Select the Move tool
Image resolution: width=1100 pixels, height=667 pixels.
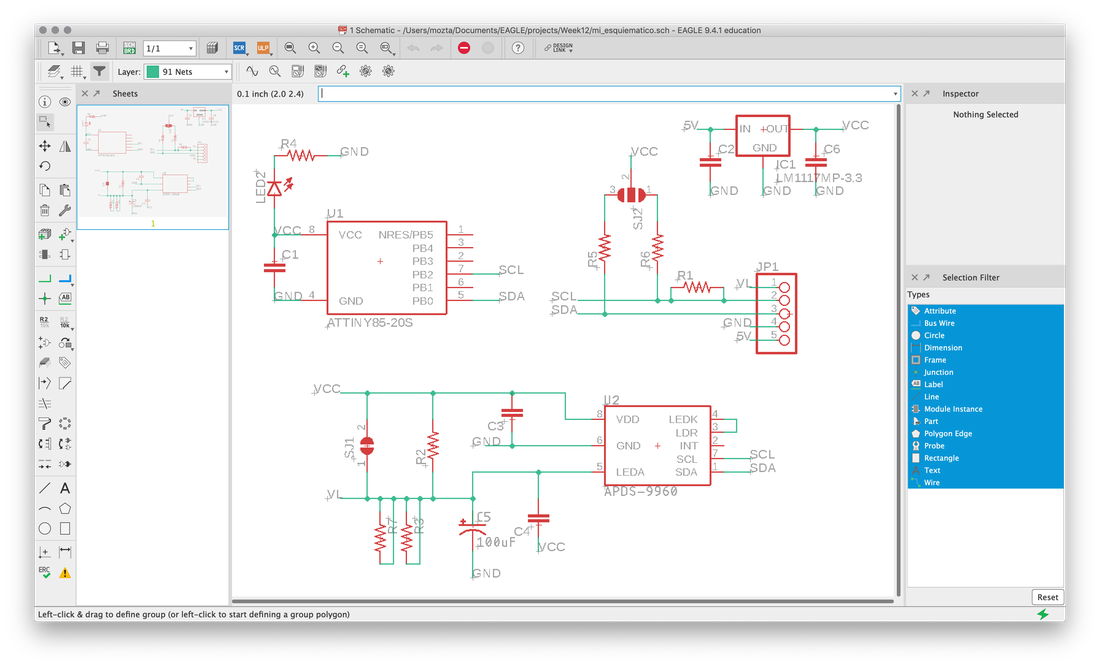click(44, 146)
